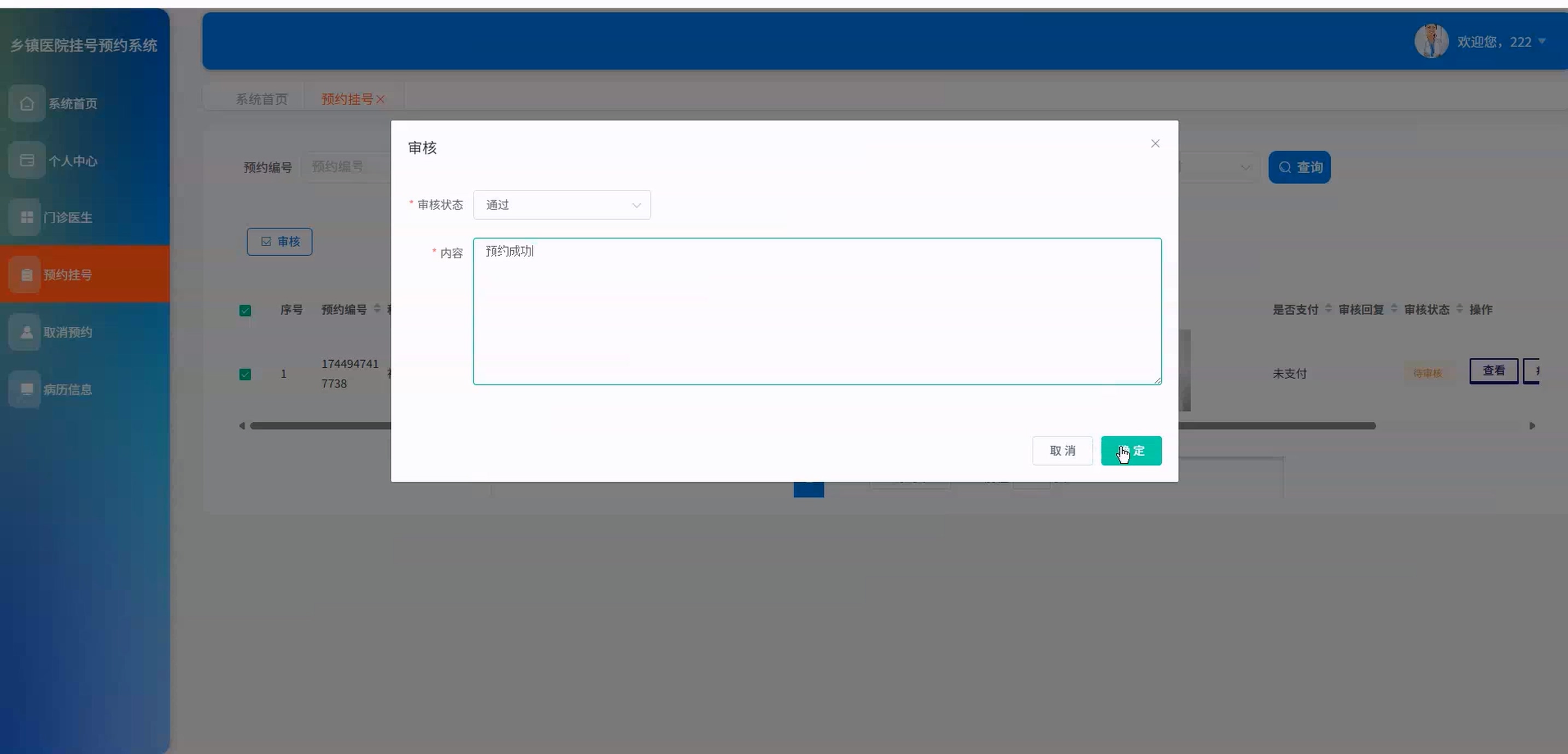Click the 取消预约 person icon
The width and height of the screenshot is (1568, 754).
[x=27, y=332]
